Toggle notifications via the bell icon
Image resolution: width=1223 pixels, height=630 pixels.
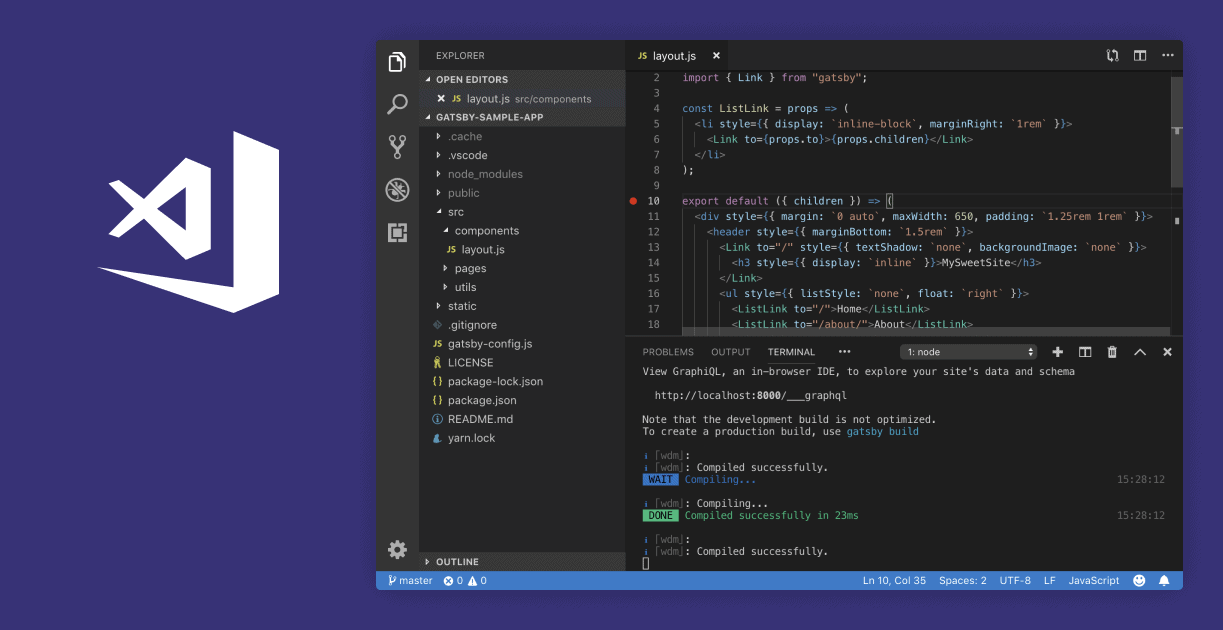click(x=1163, y=580)
